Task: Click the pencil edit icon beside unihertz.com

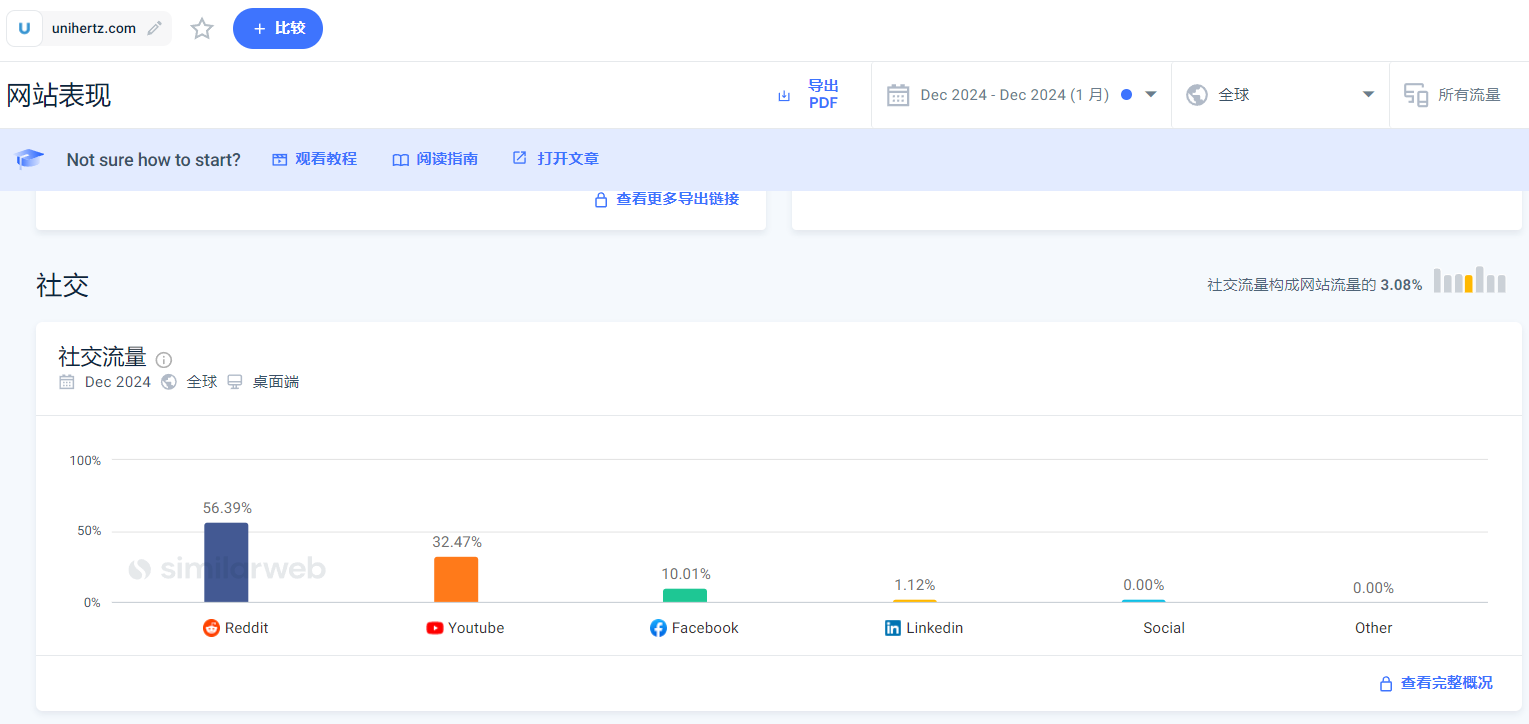Action: tap(154, 28)
